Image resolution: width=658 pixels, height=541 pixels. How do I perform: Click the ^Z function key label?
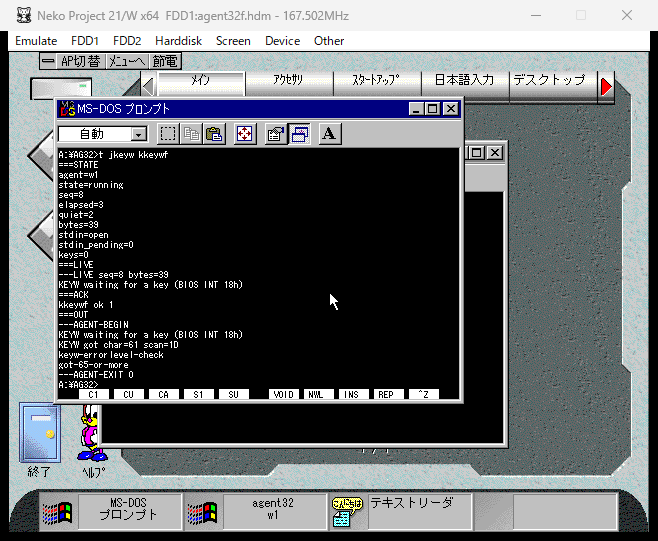pos(424,395)
